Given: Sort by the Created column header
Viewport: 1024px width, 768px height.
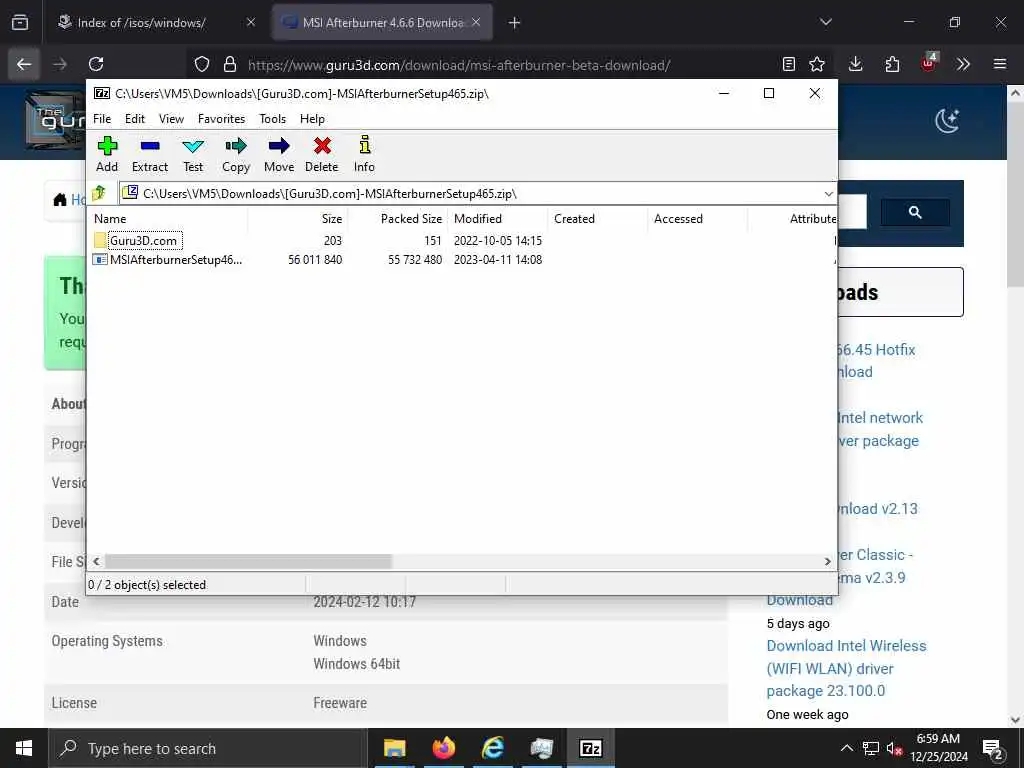Looking at the screenshot, I should tap(598, 219).
